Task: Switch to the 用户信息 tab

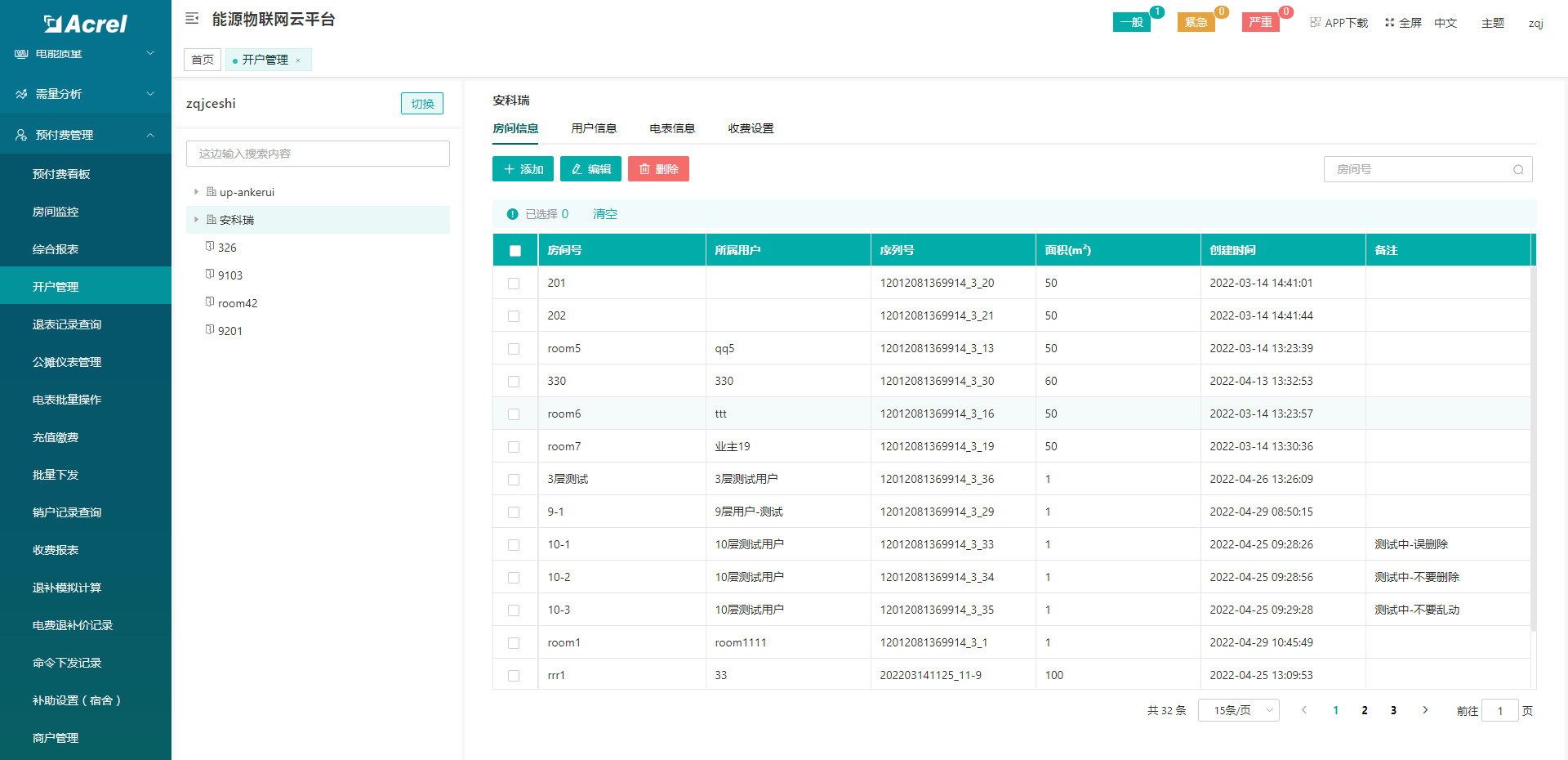Action: [x=594, y=128]
